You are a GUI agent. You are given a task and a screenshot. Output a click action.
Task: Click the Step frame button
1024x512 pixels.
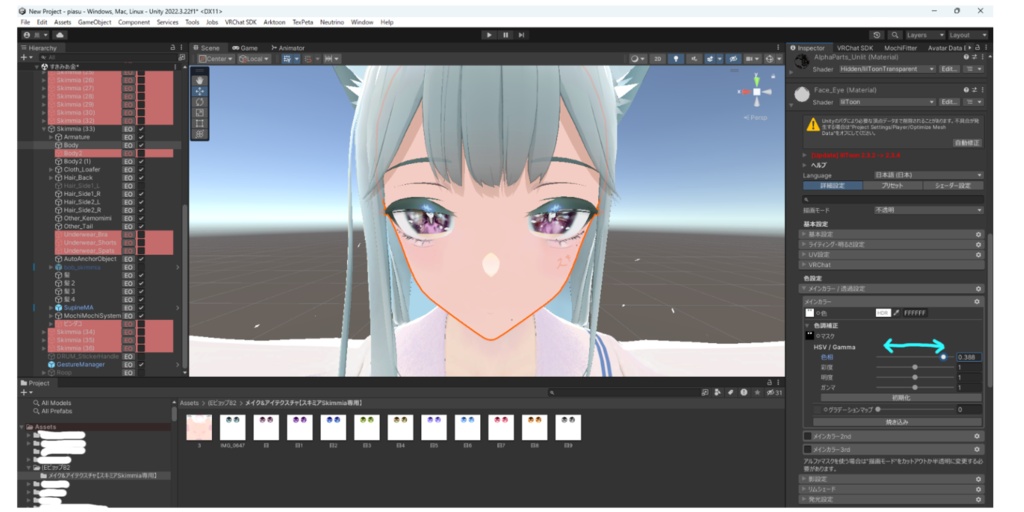(x=521, y=35)
